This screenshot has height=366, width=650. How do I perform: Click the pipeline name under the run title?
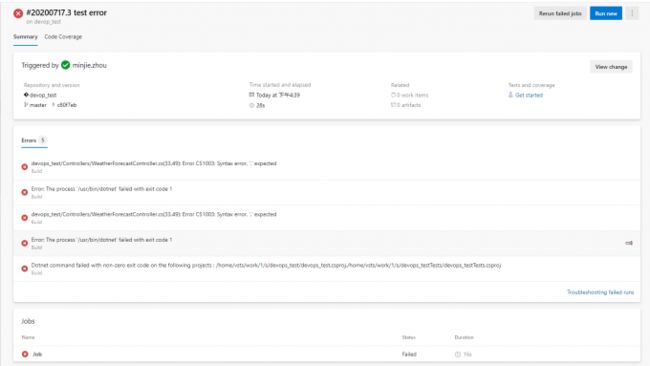point(44,22)
